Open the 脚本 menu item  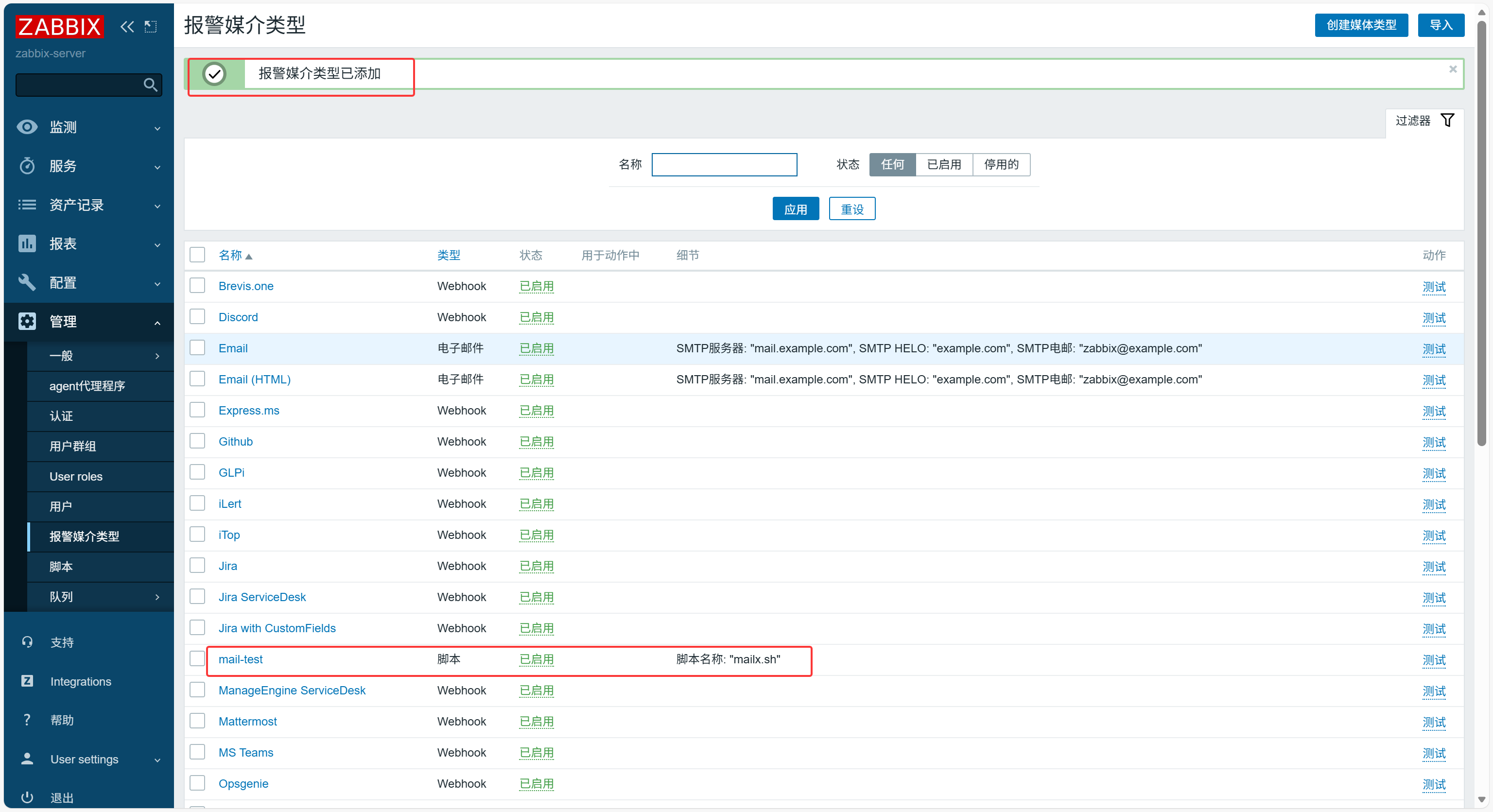click(100, 567)
